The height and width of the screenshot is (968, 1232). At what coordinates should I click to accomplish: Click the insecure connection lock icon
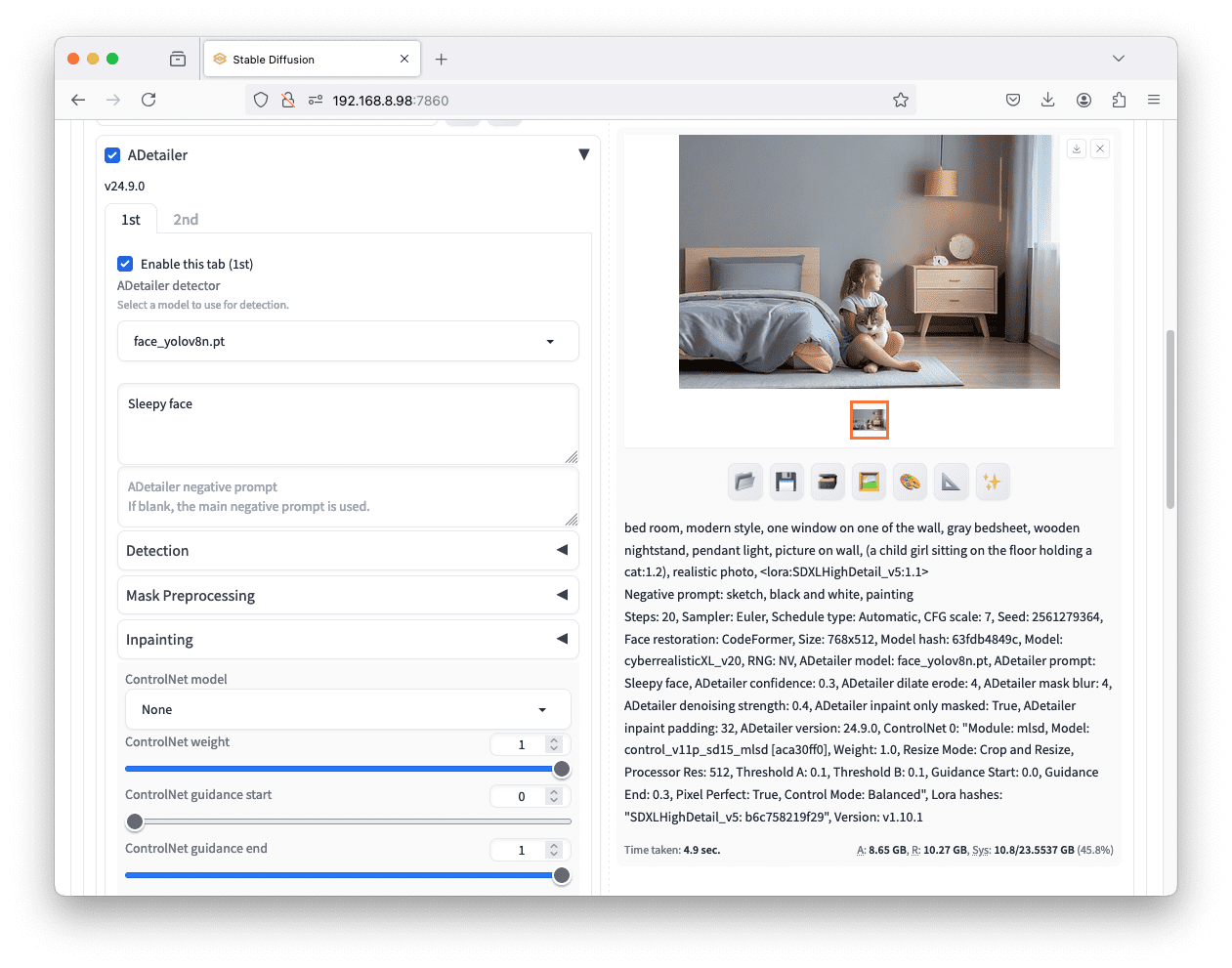[x=288, y=100]
